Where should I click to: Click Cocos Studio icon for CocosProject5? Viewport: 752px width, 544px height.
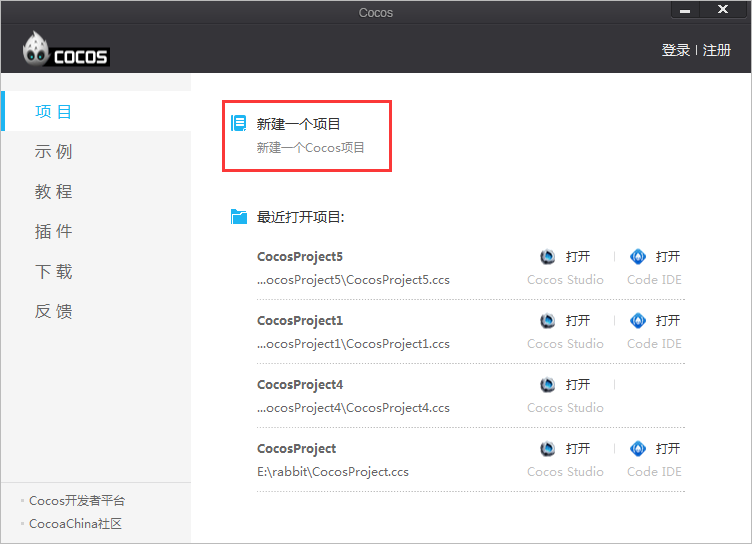[547, 257]
